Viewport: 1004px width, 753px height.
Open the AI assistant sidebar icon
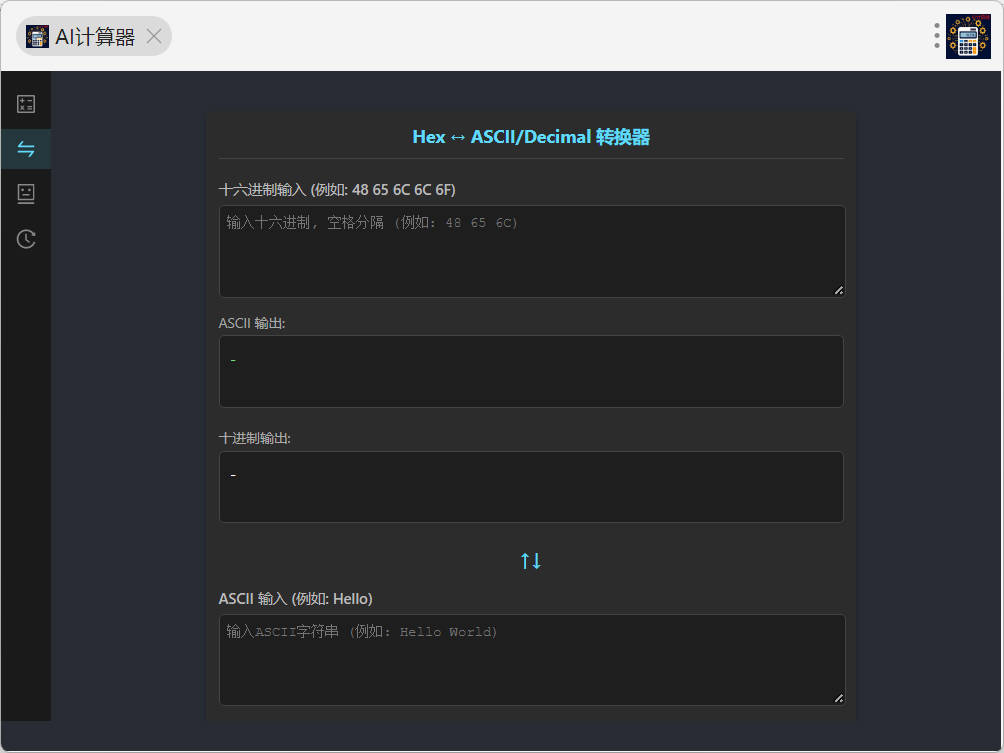point(26,194)
